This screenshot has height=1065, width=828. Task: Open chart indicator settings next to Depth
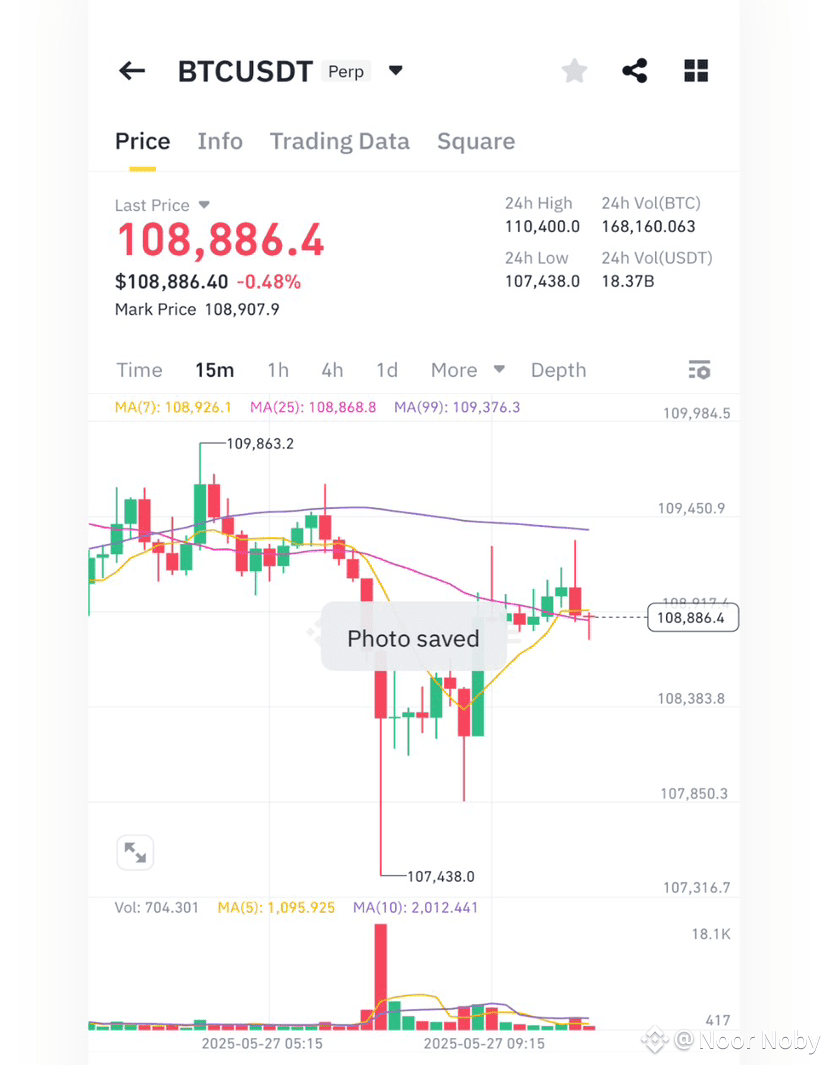click(699, 370)
